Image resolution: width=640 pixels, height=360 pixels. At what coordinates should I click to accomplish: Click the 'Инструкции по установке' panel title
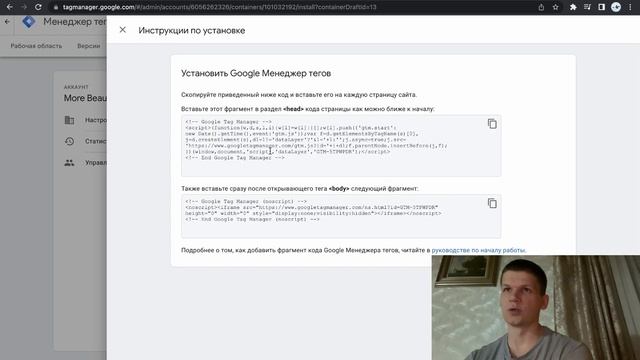point(192,31)
